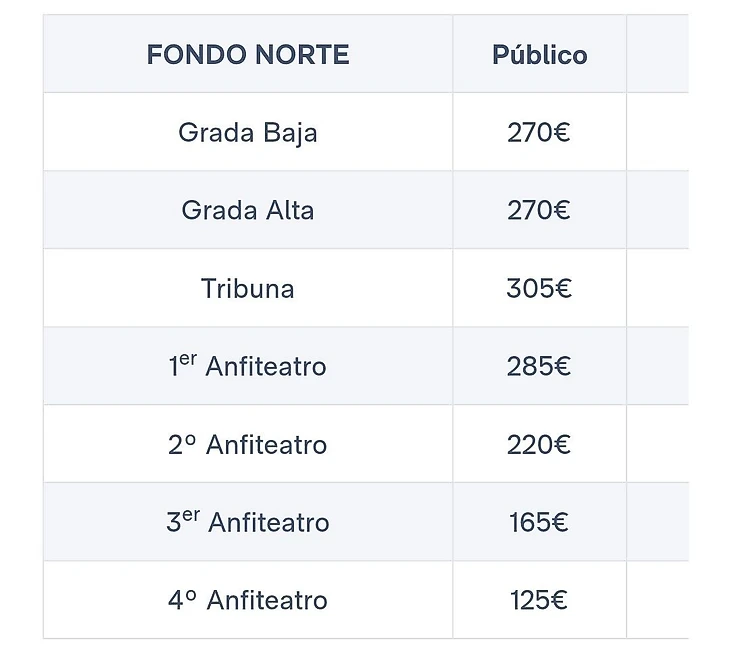This screenshot has width=730, height=662.
Task: Click the blank cell after Tribuna's 305€
Action: coord(658,289)
